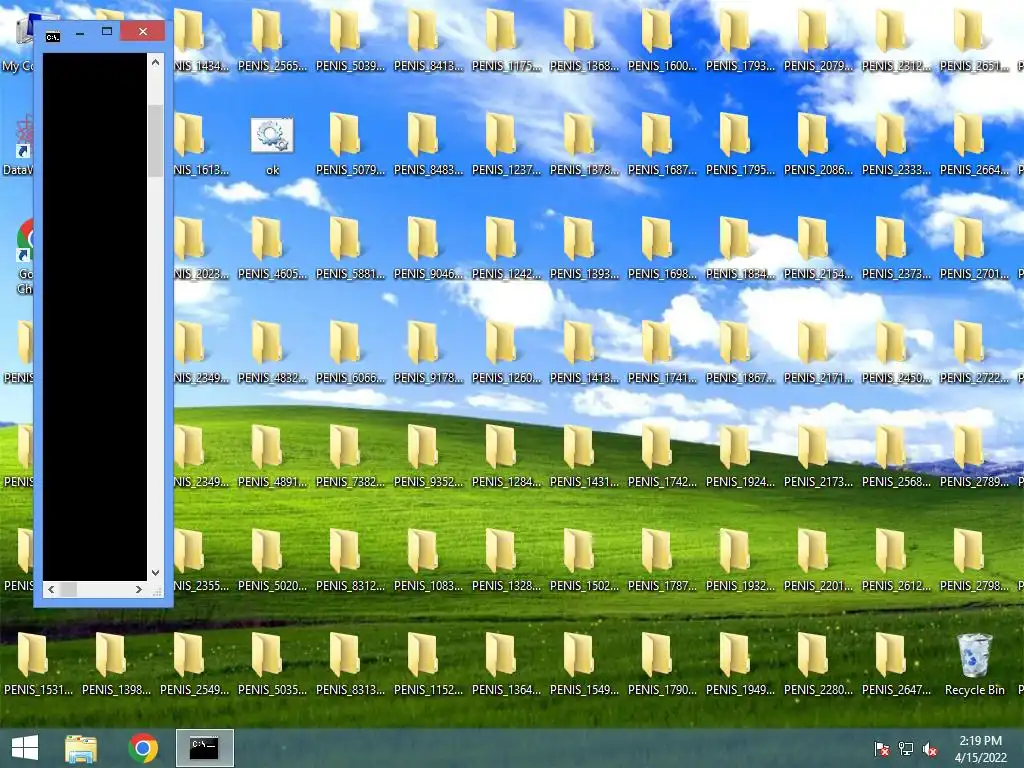Open the muted volume tray icon
Viewport: 1024px width, 768px height.
(930, 749)
